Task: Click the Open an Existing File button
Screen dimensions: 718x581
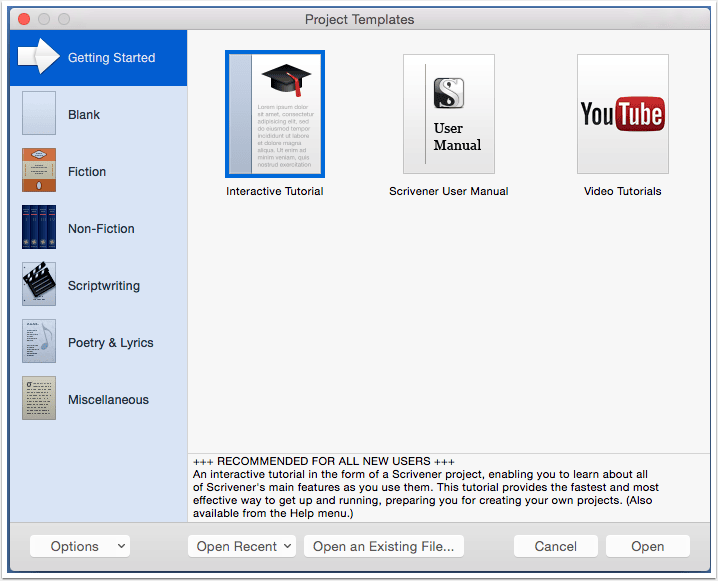Action: pos(384,546)
